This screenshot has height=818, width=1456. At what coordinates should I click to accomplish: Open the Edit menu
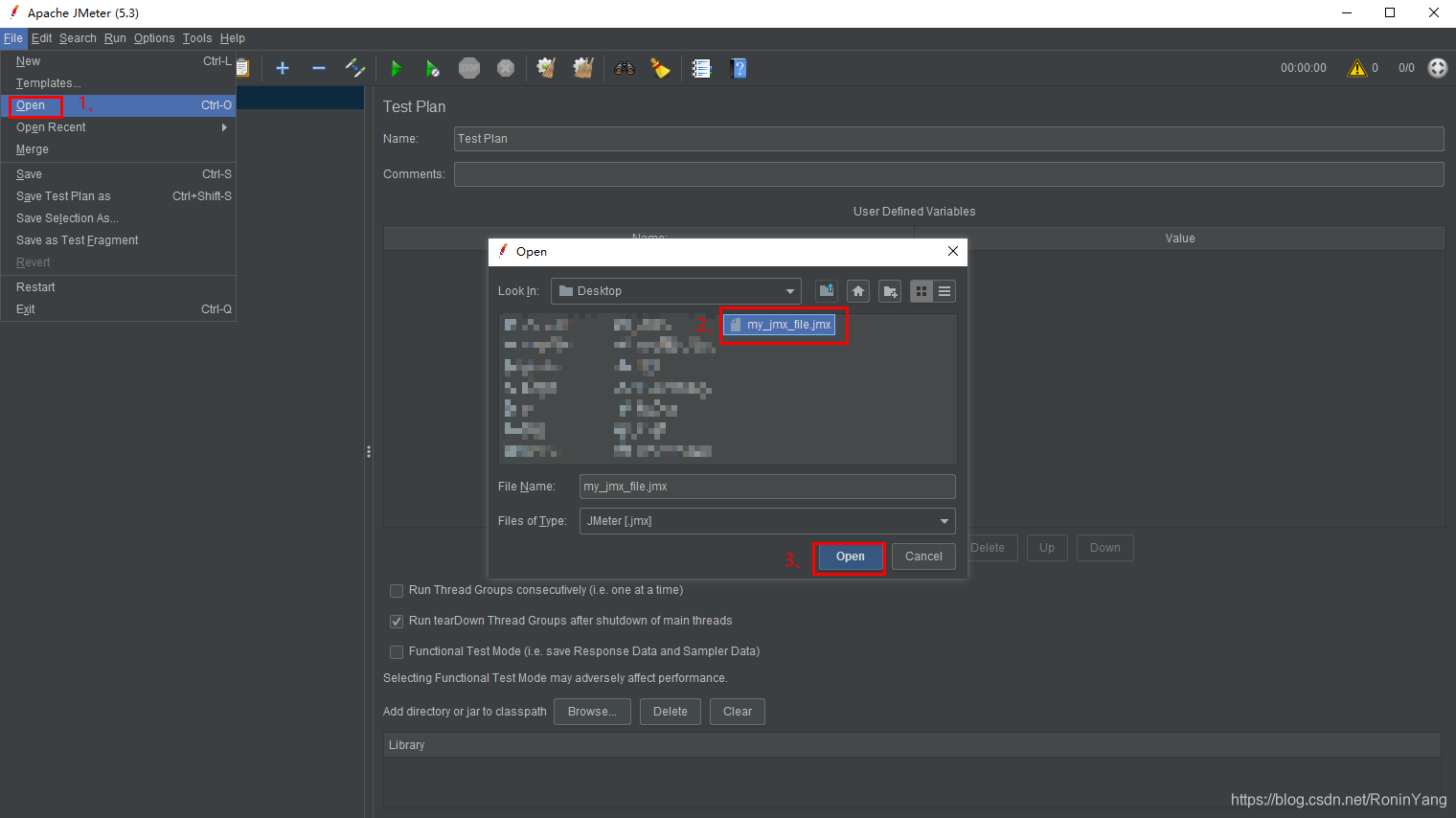point(41,38)
